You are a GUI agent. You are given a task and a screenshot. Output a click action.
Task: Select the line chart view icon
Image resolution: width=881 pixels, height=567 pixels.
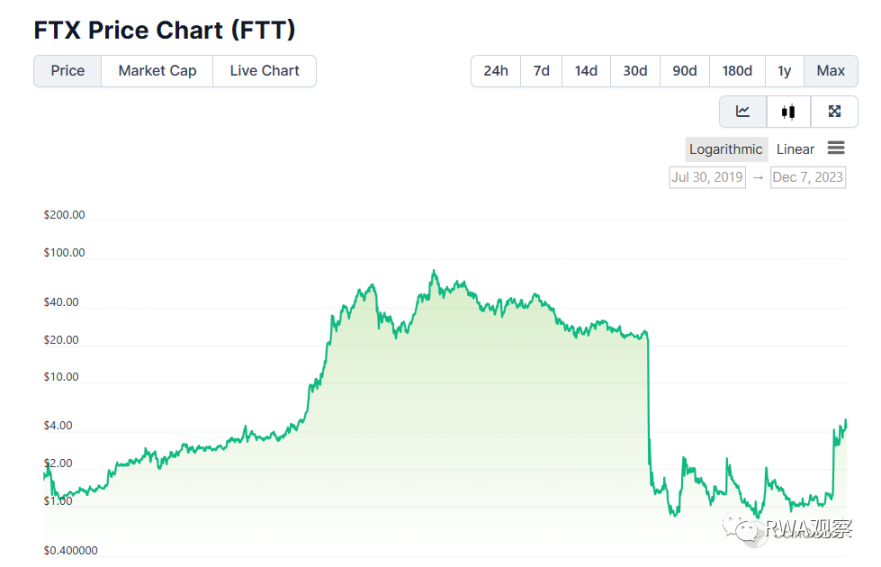point(743,112)
